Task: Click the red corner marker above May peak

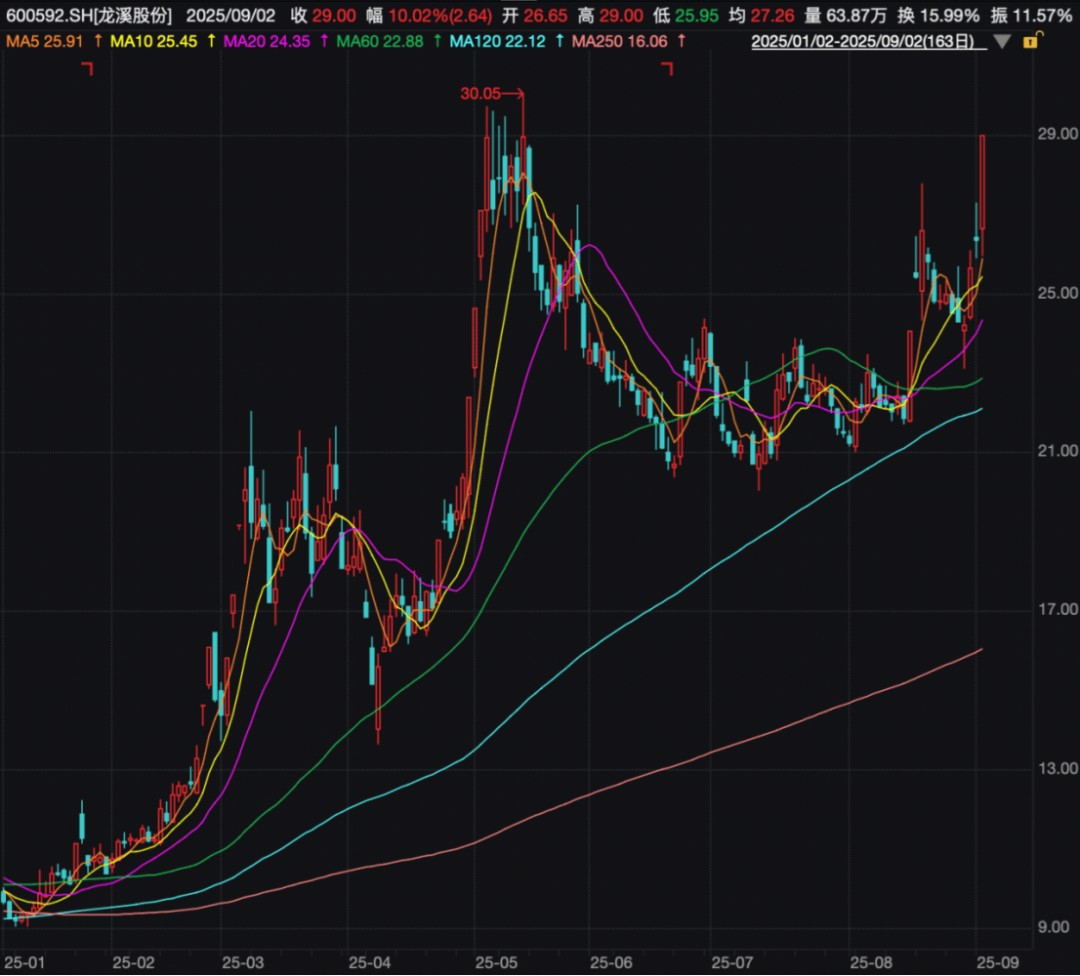Action: click(x=668, y=68)
